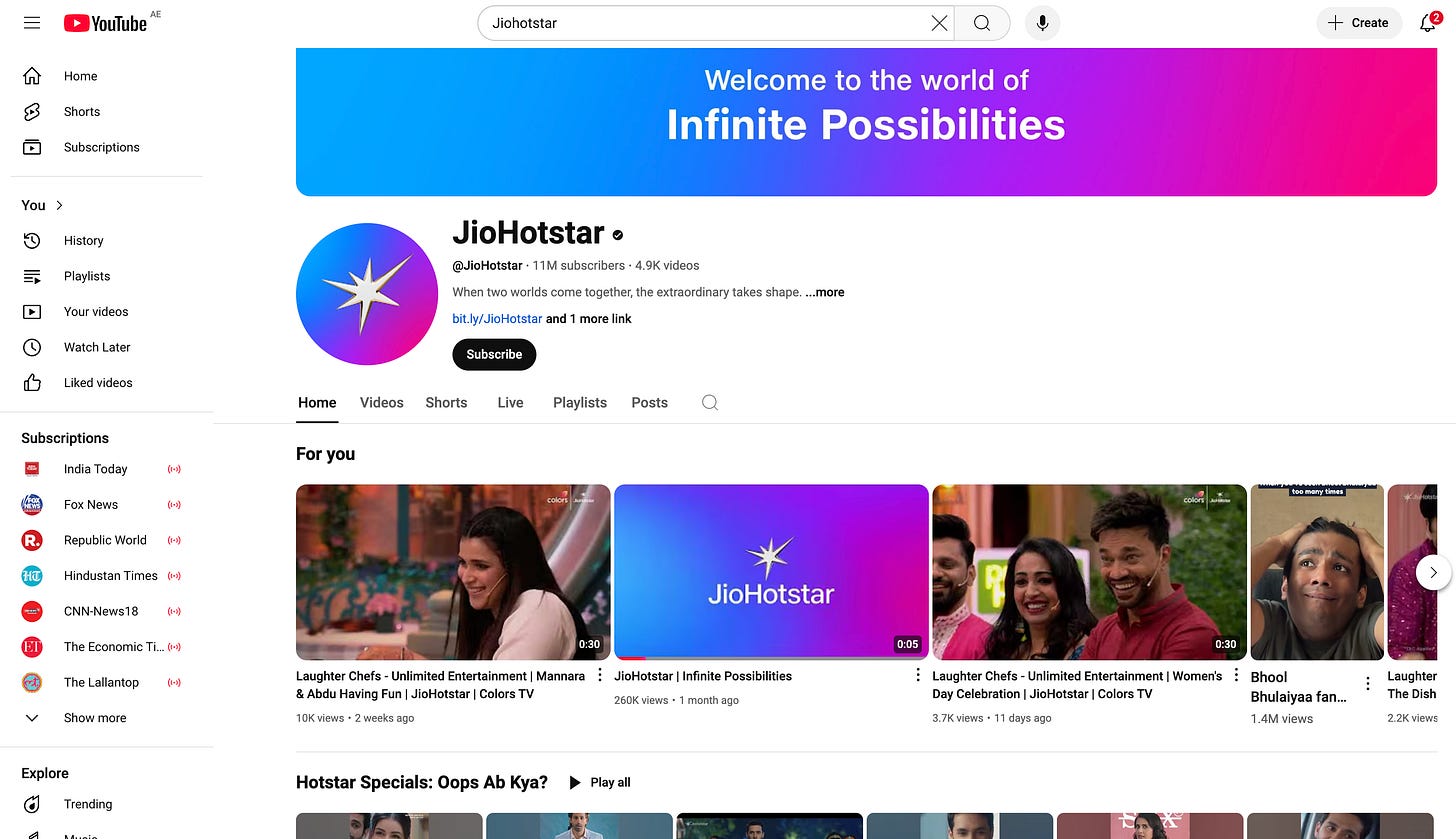Click the Explore section heading
1456x839 pixels.
click(x=45, y=773)
